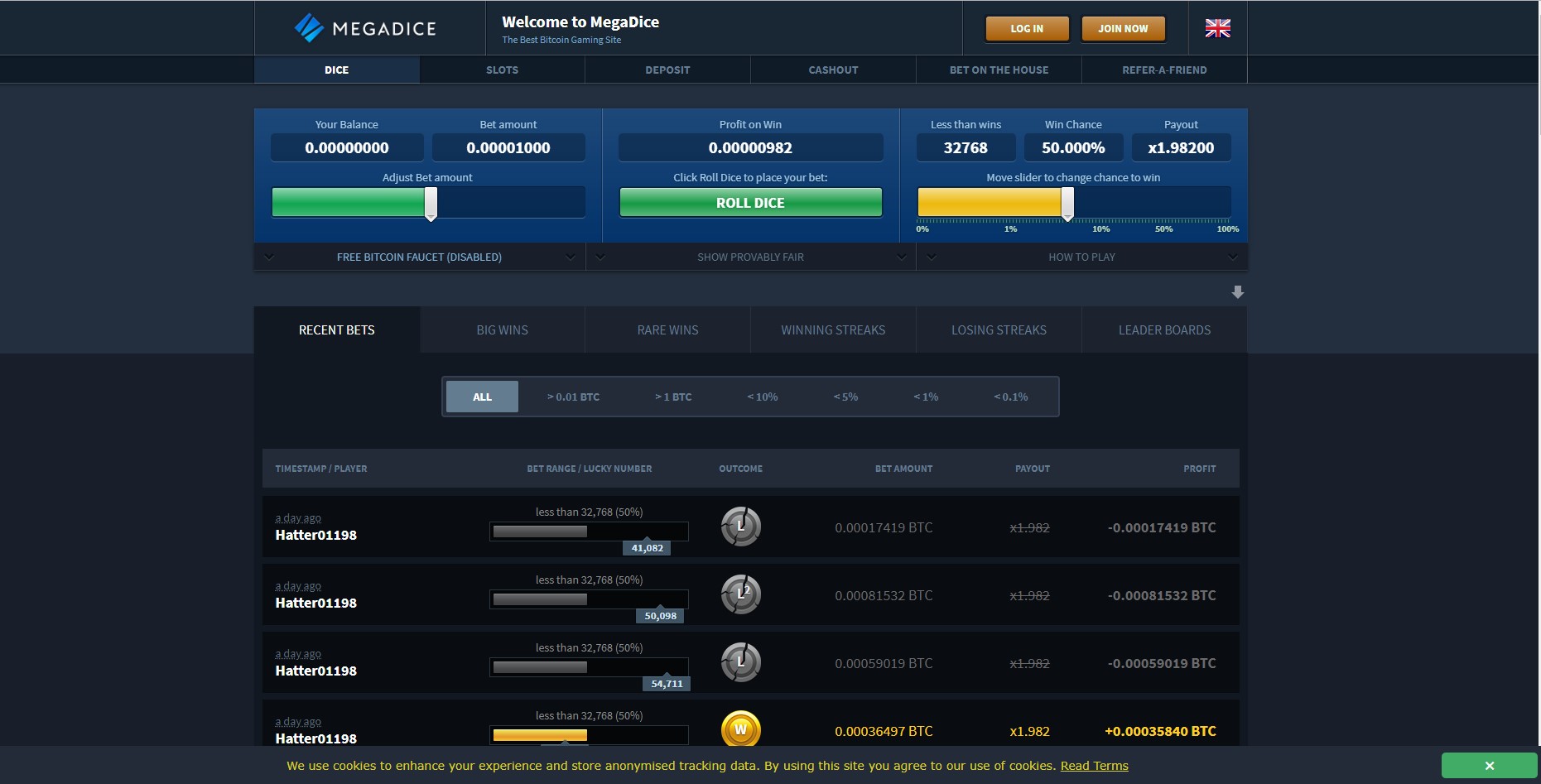Click the Payout multiplier field
1541x784 pixels.
(1181, 148)
